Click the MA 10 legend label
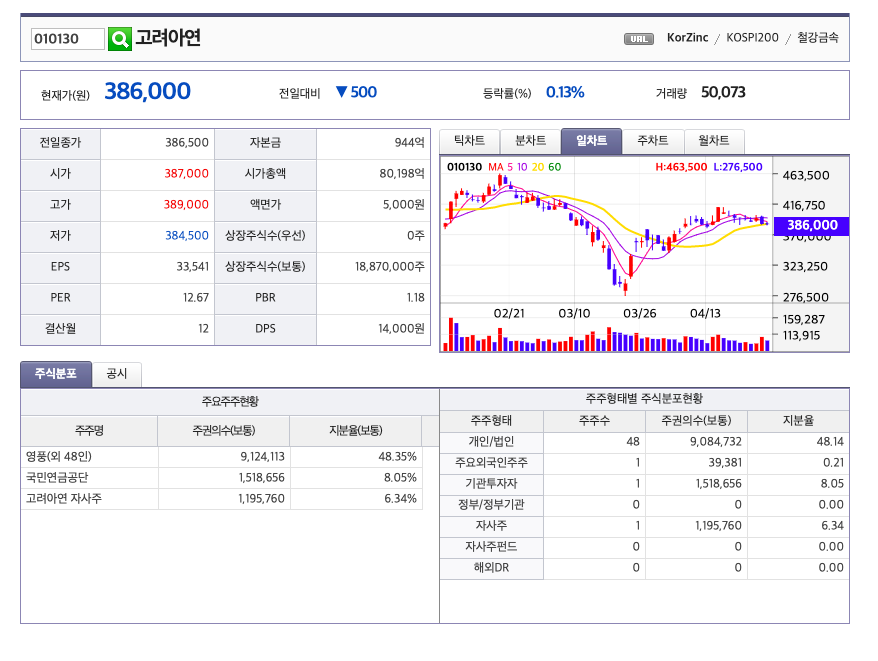 click(x=522, y=167)
